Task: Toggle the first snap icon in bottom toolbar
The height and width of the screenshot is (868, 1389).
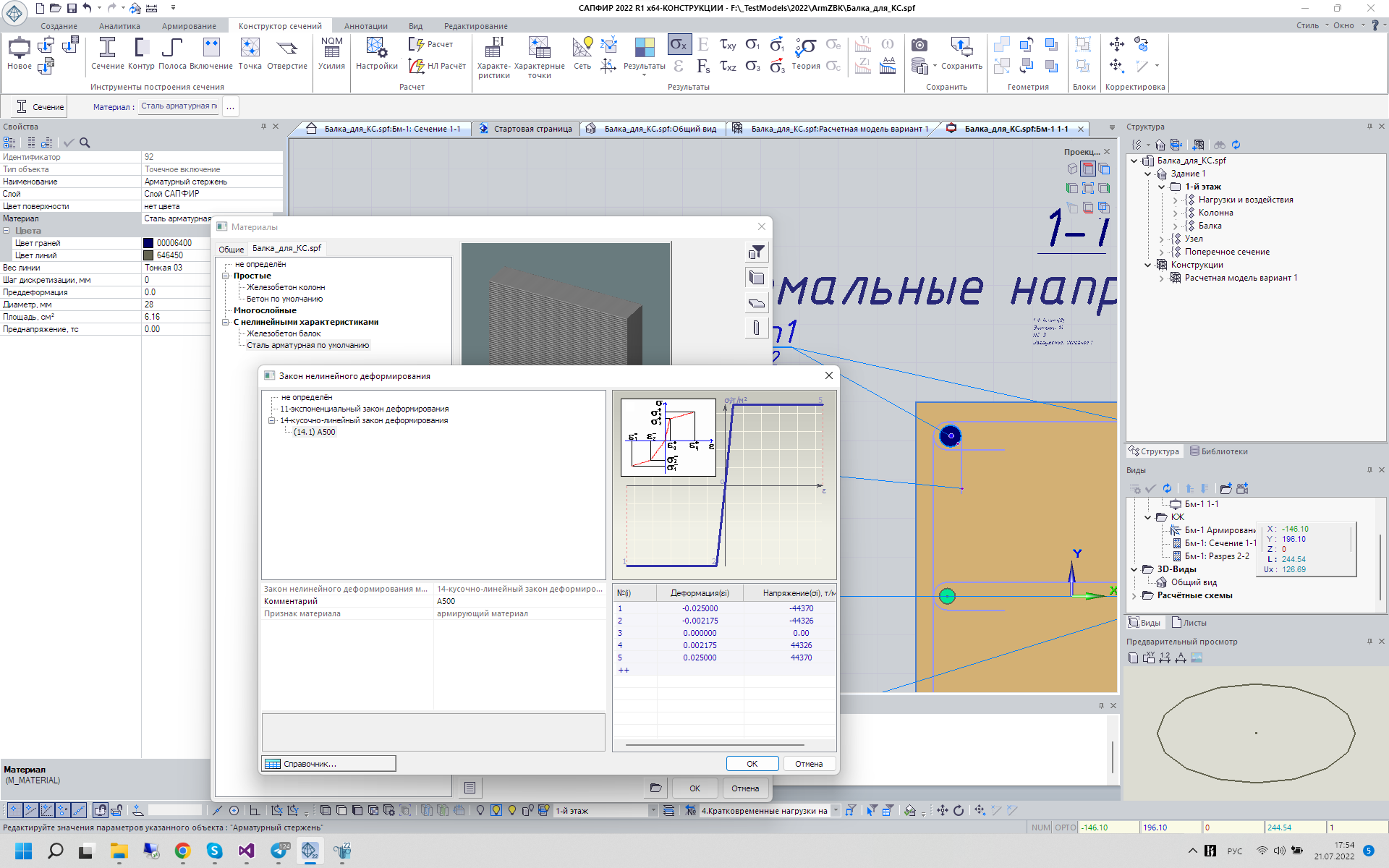Action: (14, 810)
